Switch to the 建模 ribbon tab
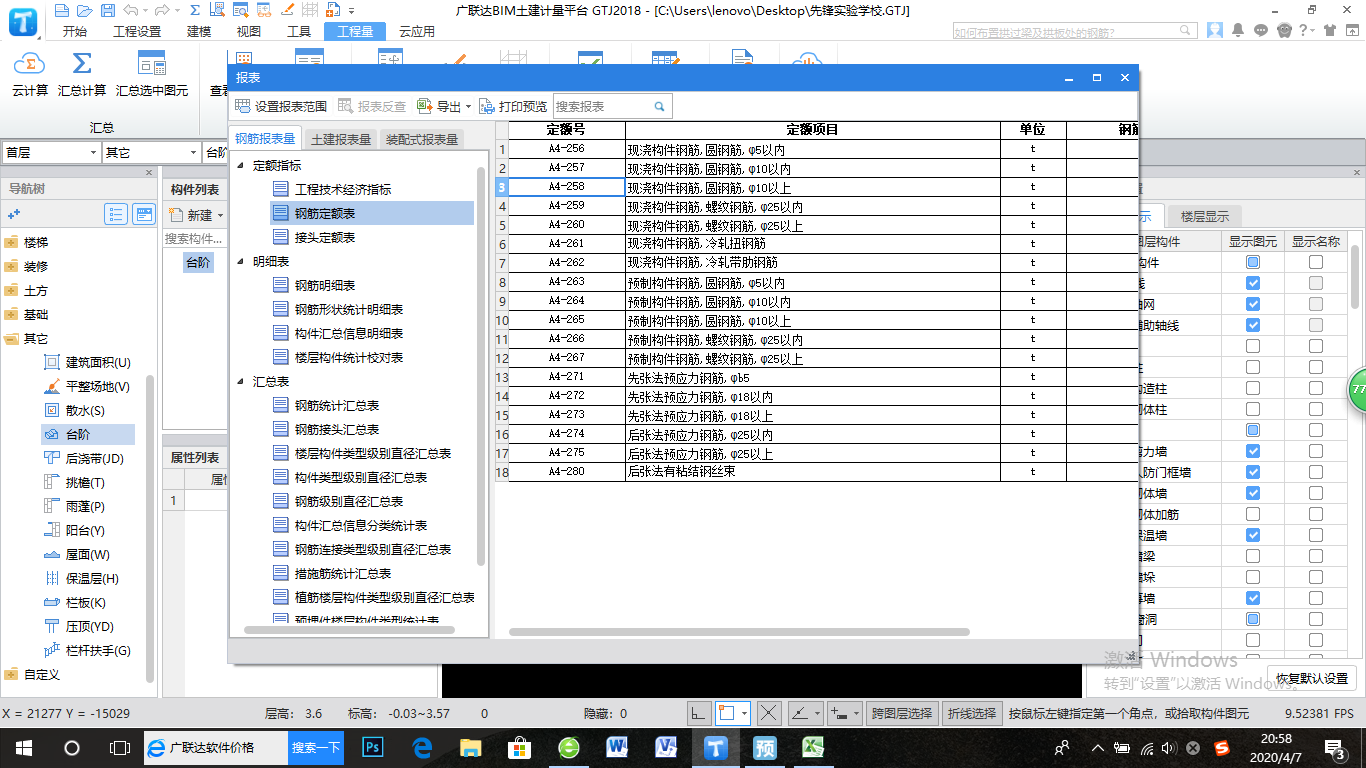Screen dimensions: 1366x768 click(199, 31)
